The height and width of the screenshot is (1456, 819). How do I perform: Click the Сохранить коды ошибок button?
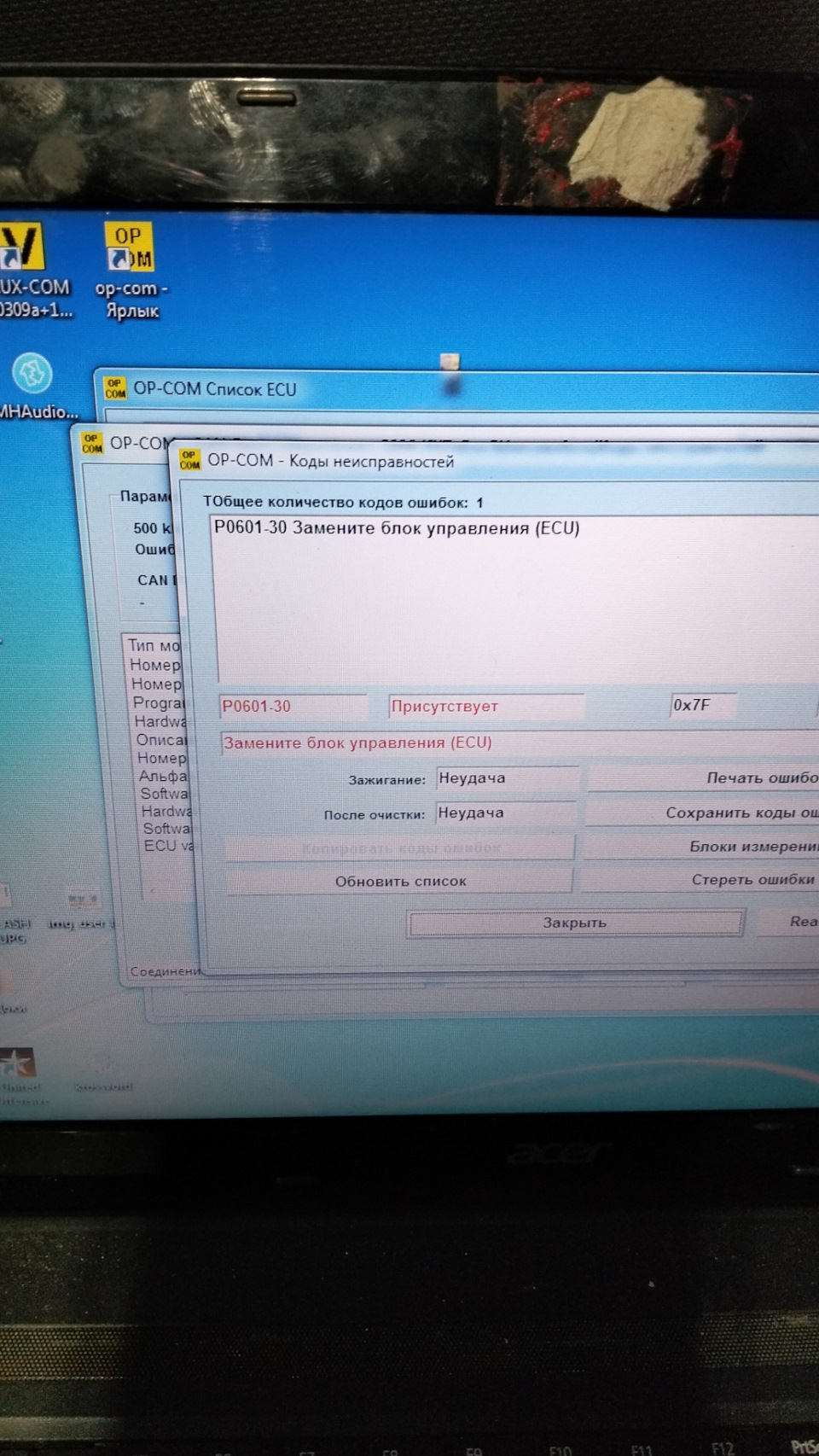coord(702,812)
